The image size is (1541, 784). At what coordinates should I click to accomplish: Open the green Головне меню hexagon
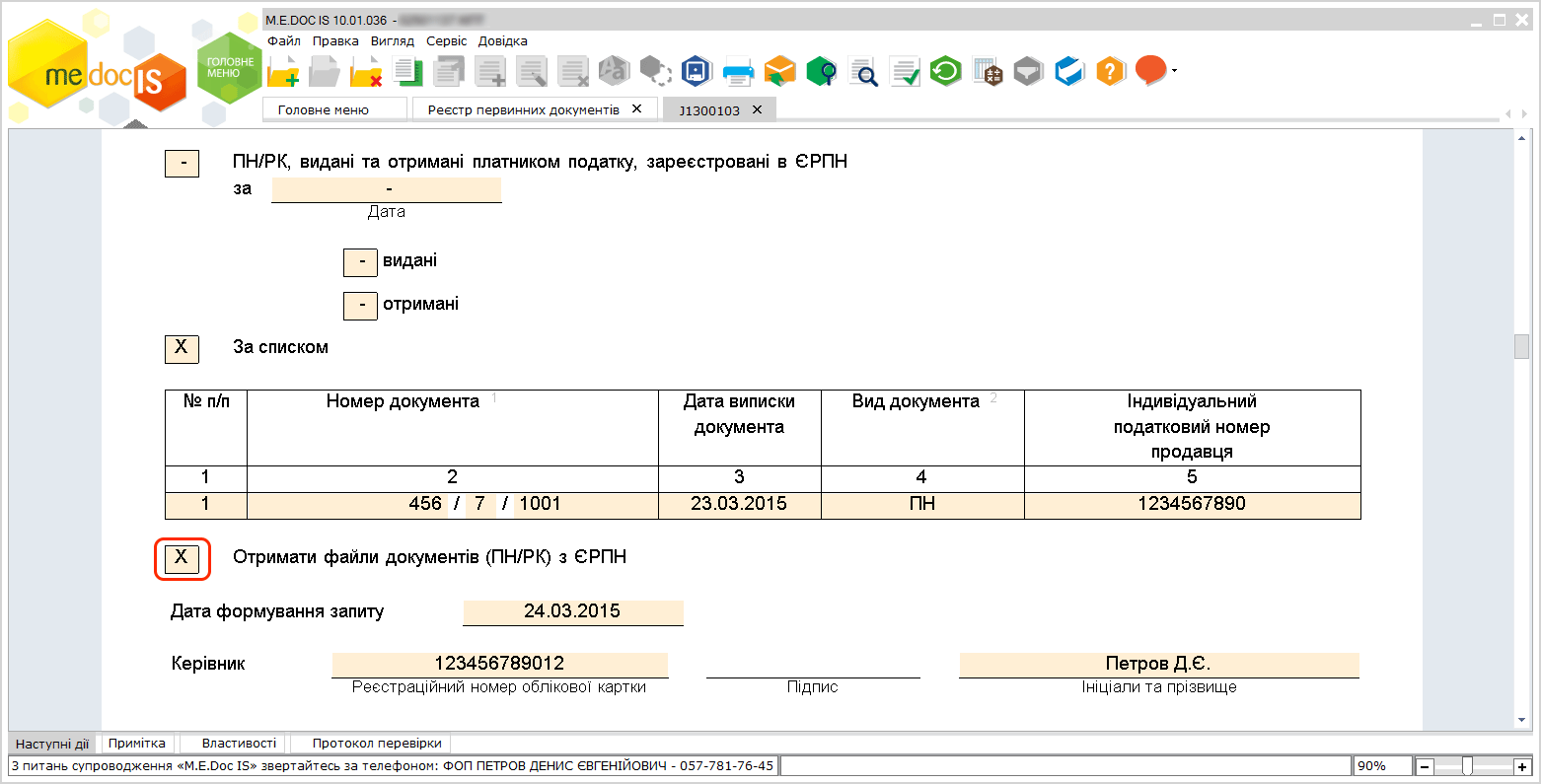click(x=230, y=68)
